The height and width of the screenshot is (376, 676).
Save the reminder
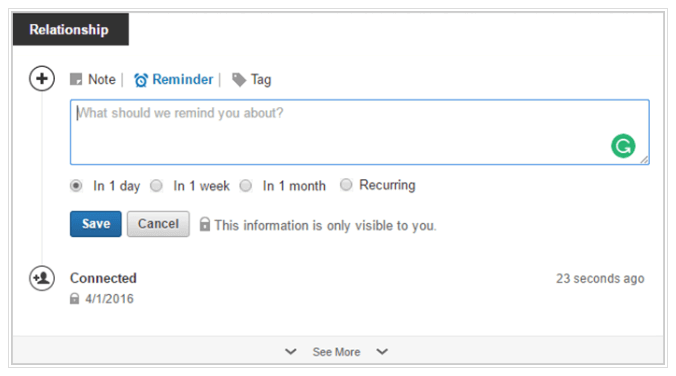coord(96,224)
